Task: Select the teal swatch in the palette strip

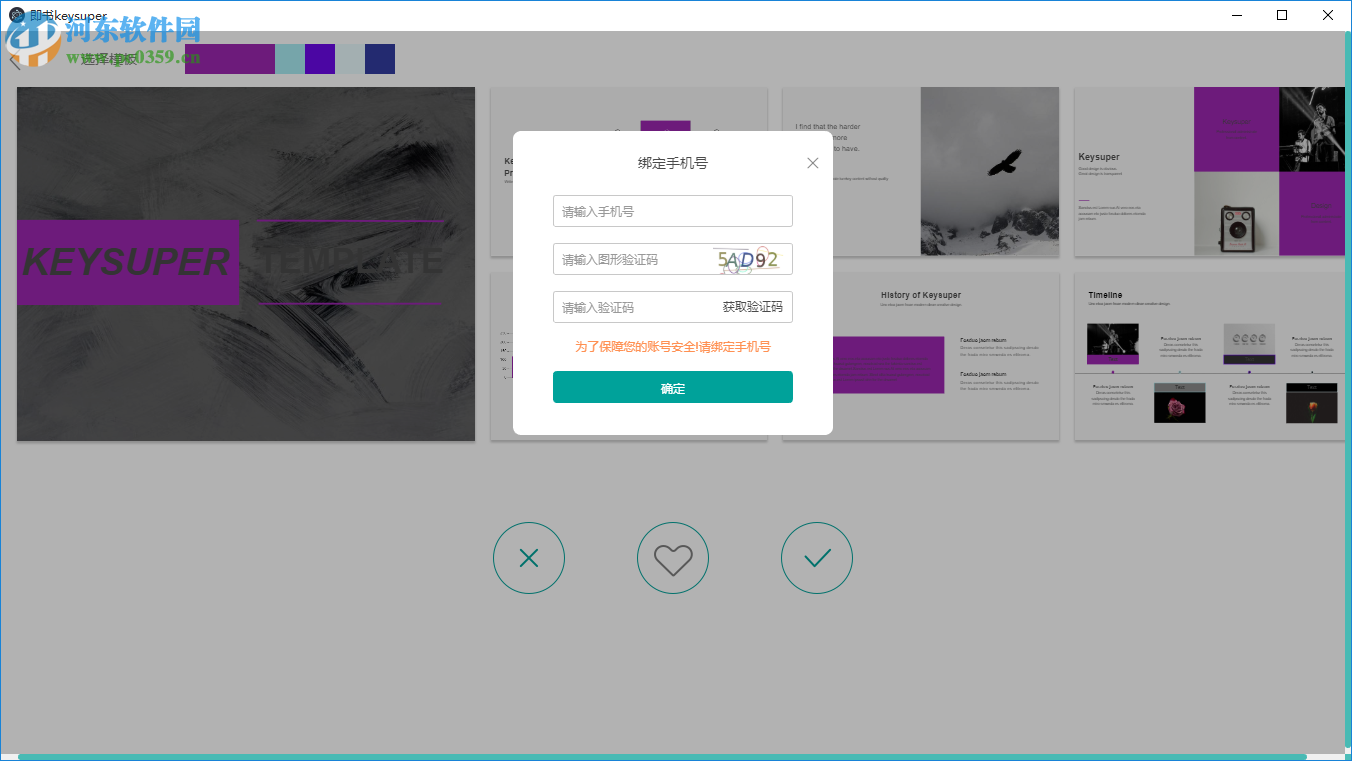Action: click(290, 59)
